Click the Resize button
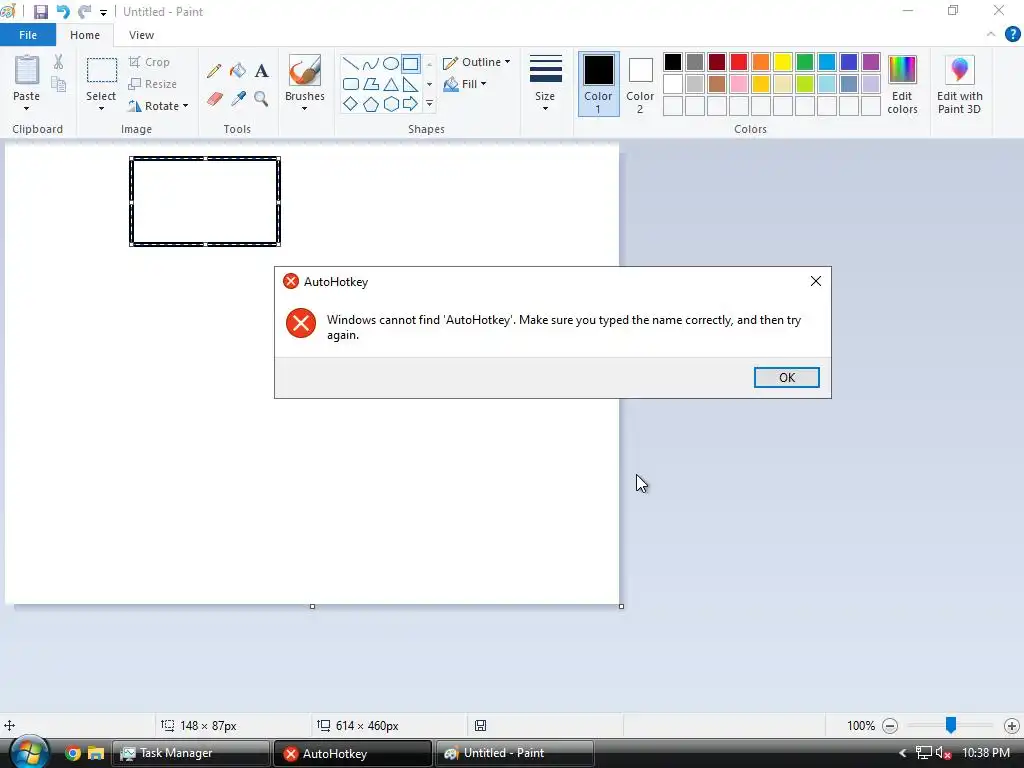This screenshot has height=768, width=1024. (x=153, y=84)
